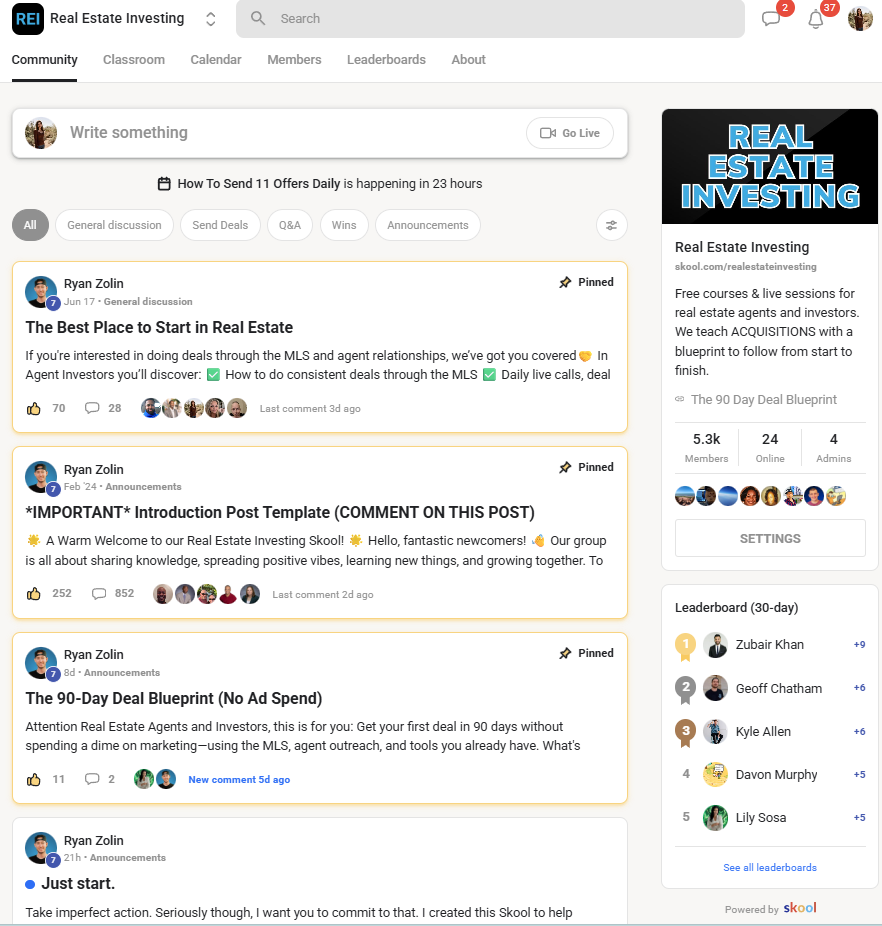Like The 90-Day Deal Blueprint post
882x926 pixels.
tap(34, 780)
